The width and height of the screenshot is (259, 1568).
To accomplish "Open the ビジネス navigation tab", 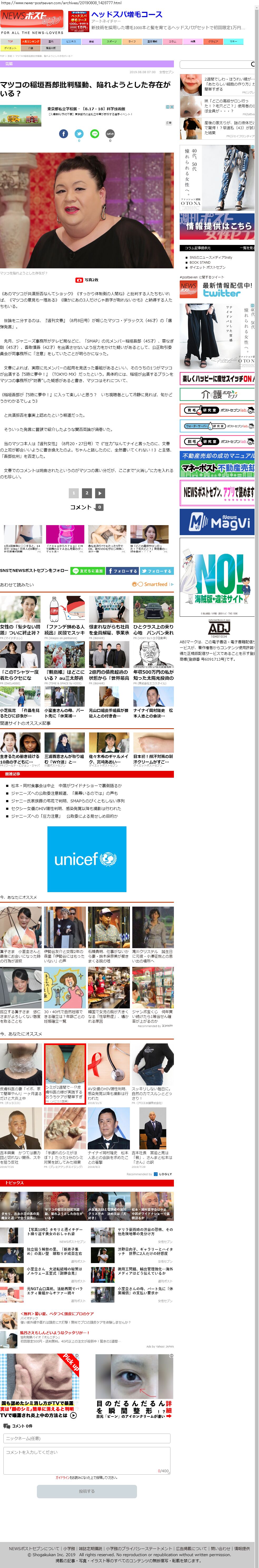I will point(71,42).
